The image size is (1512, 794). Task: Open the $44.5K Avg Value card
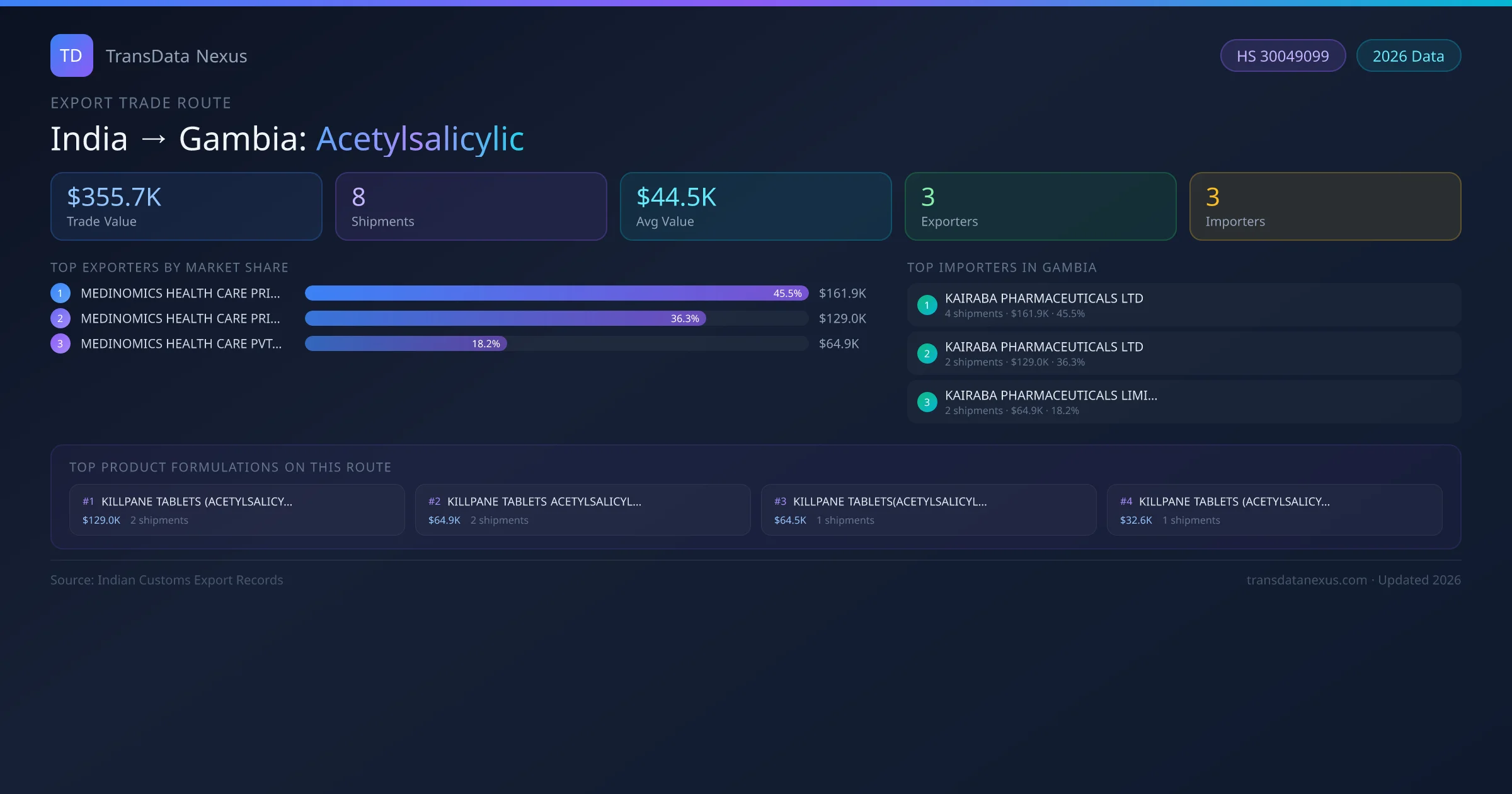click(x=755, y=207)
